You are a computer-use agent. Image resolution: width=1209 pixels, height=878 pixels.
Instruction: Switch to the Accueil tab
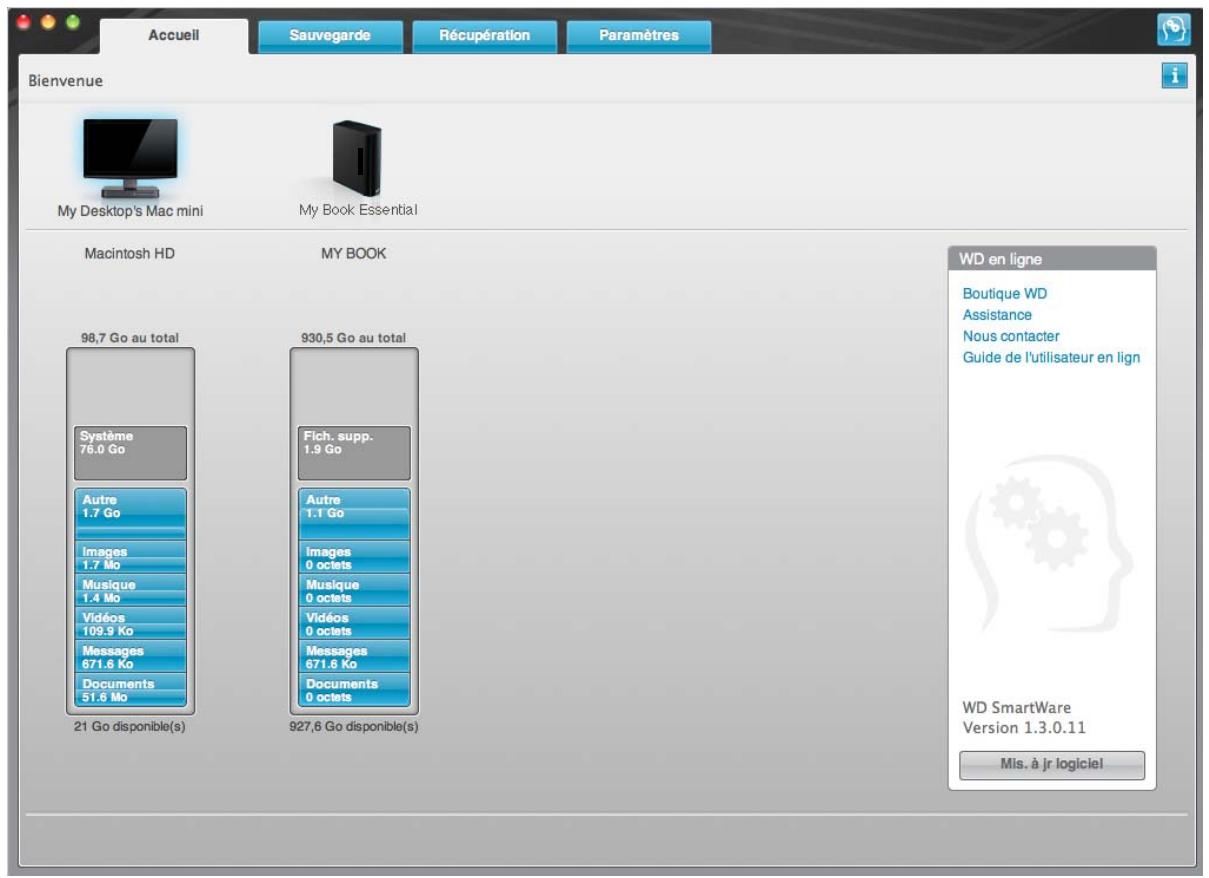174,35
